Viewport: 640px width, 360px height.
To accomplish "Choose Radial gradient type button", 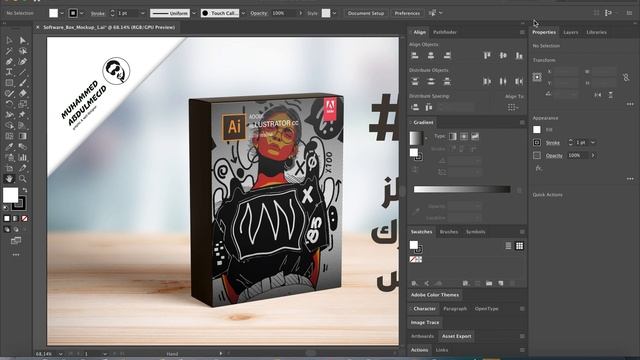I will click(464, 136).
